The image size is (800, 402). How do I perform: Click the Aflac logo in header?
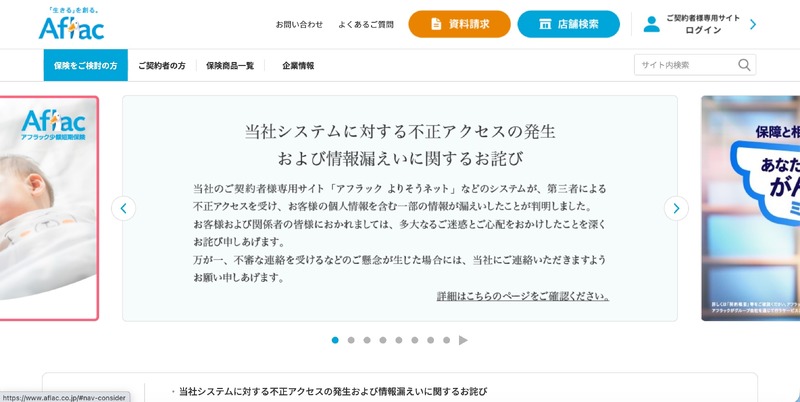coord(71,24)
